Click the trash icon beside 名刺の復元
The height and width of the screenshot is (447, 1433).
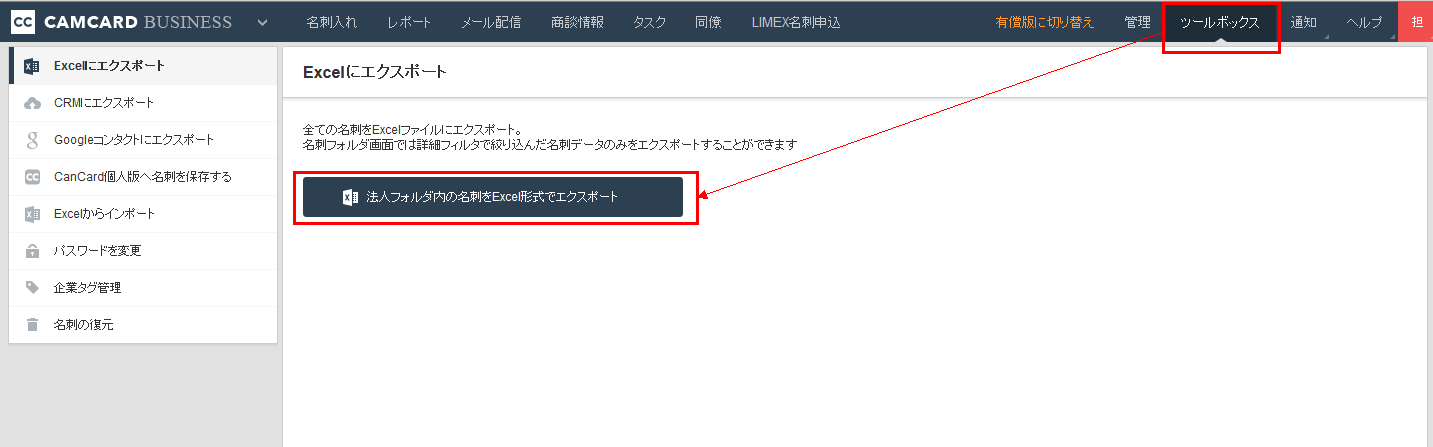(x=32, y=325)
